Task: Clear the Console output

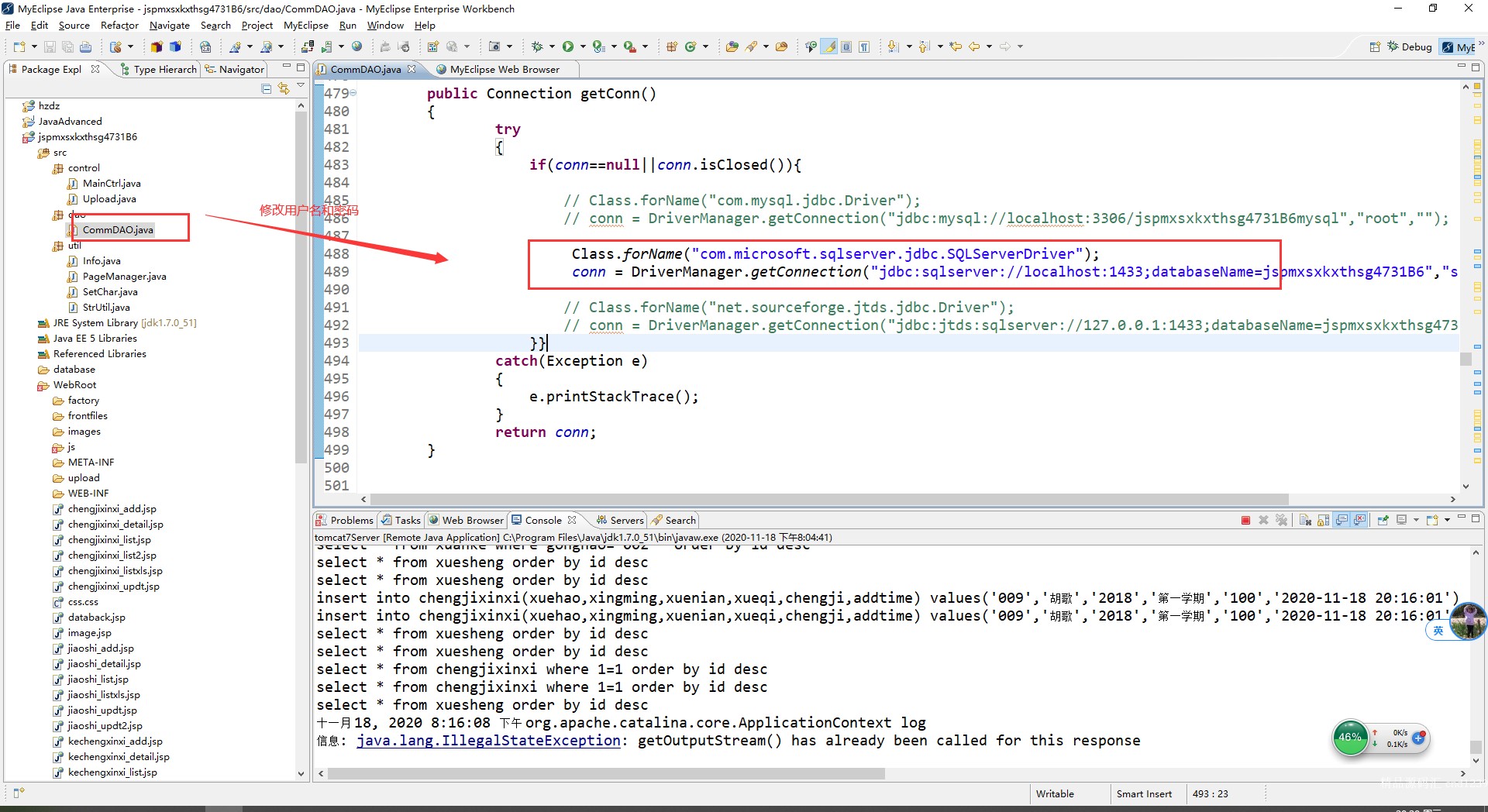Action: coord(1305,520)
